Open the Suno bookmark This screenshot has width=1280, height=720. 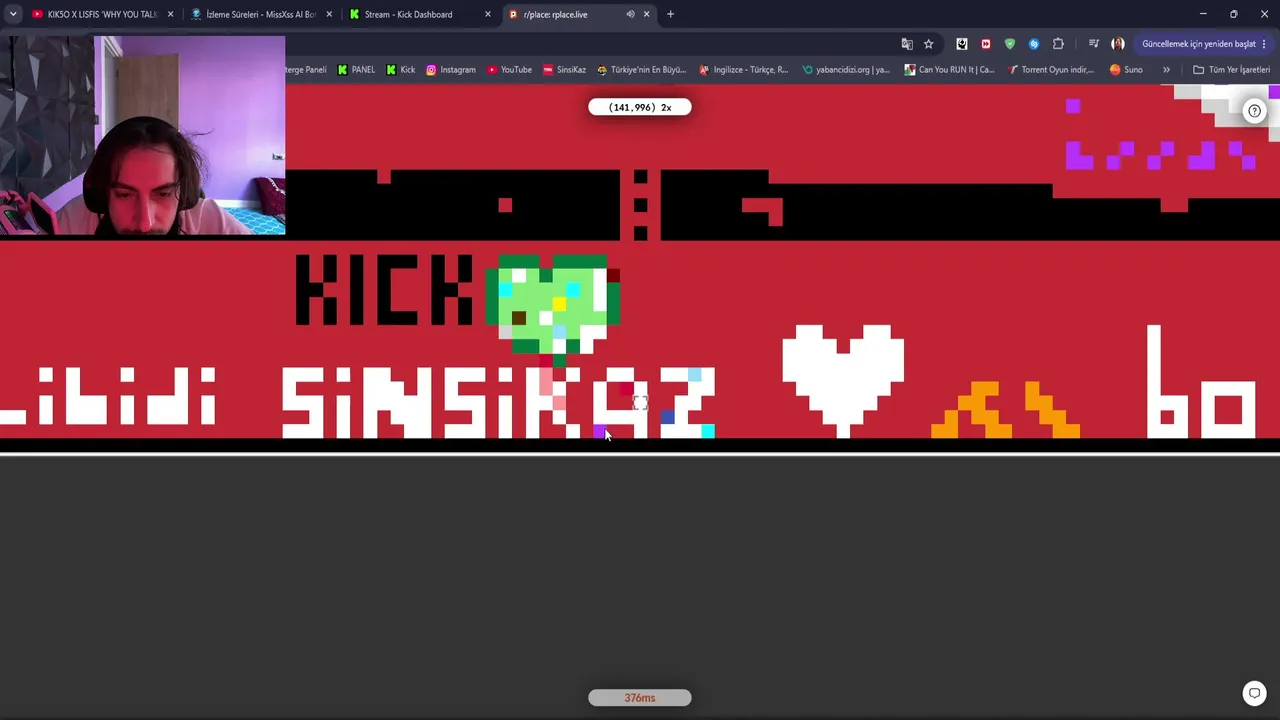pyautogui.click(x=1126, y=70)
